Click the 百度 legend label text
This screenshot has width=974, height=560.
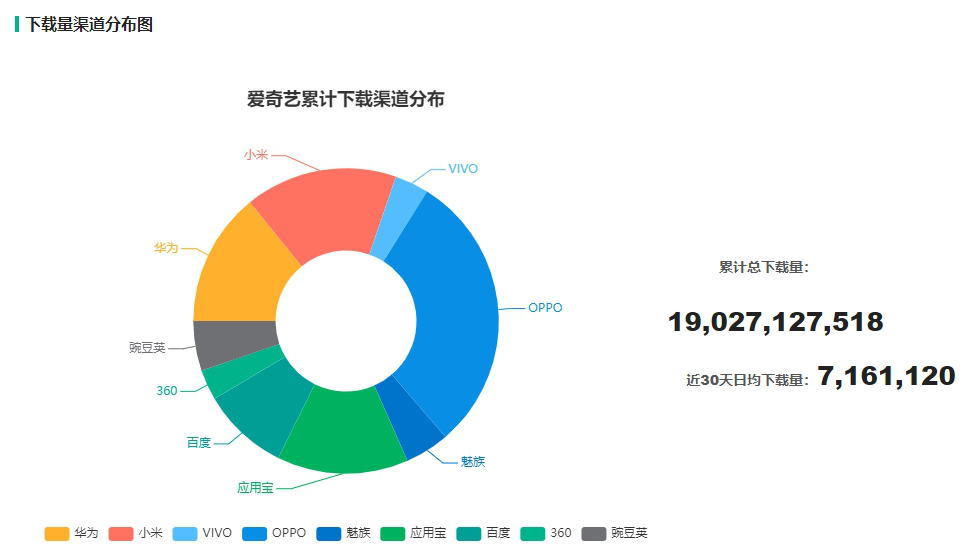coord(498,533)
